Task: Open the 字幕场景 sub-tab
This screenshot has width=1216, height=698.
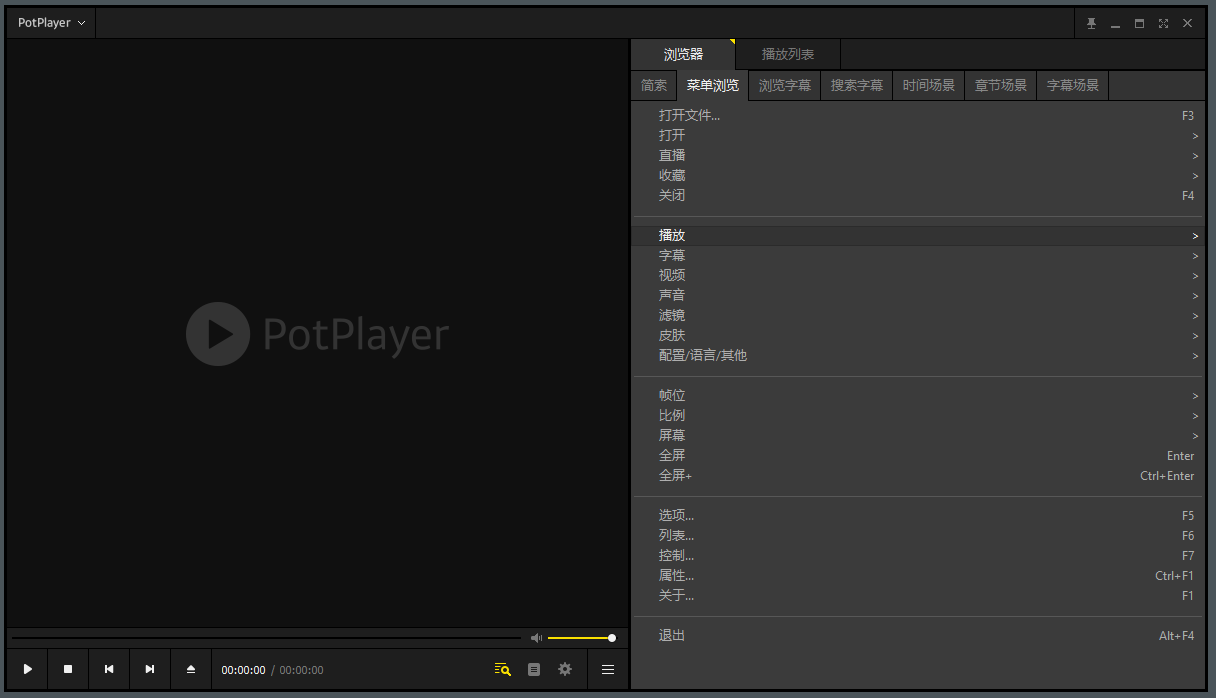Action: (x=1073, y=85)
